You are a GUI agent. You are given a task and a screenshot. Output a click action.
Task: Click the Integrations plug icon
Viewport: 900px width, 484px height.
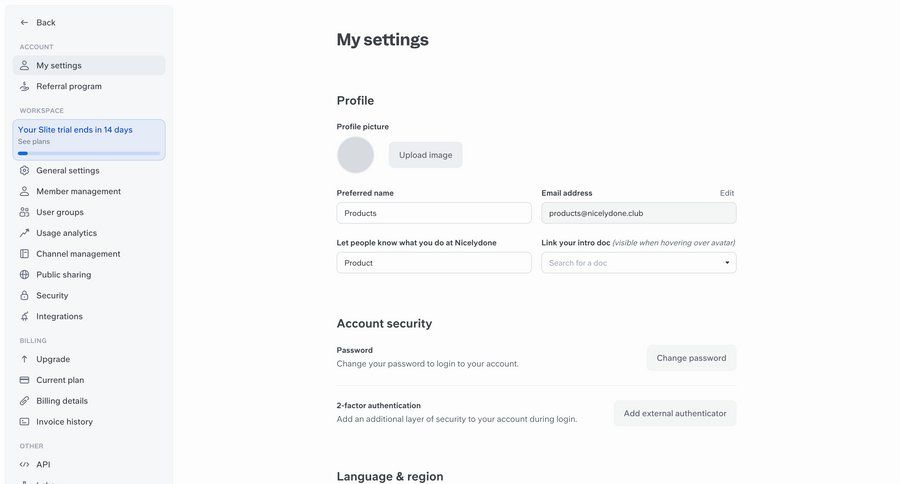25,317
